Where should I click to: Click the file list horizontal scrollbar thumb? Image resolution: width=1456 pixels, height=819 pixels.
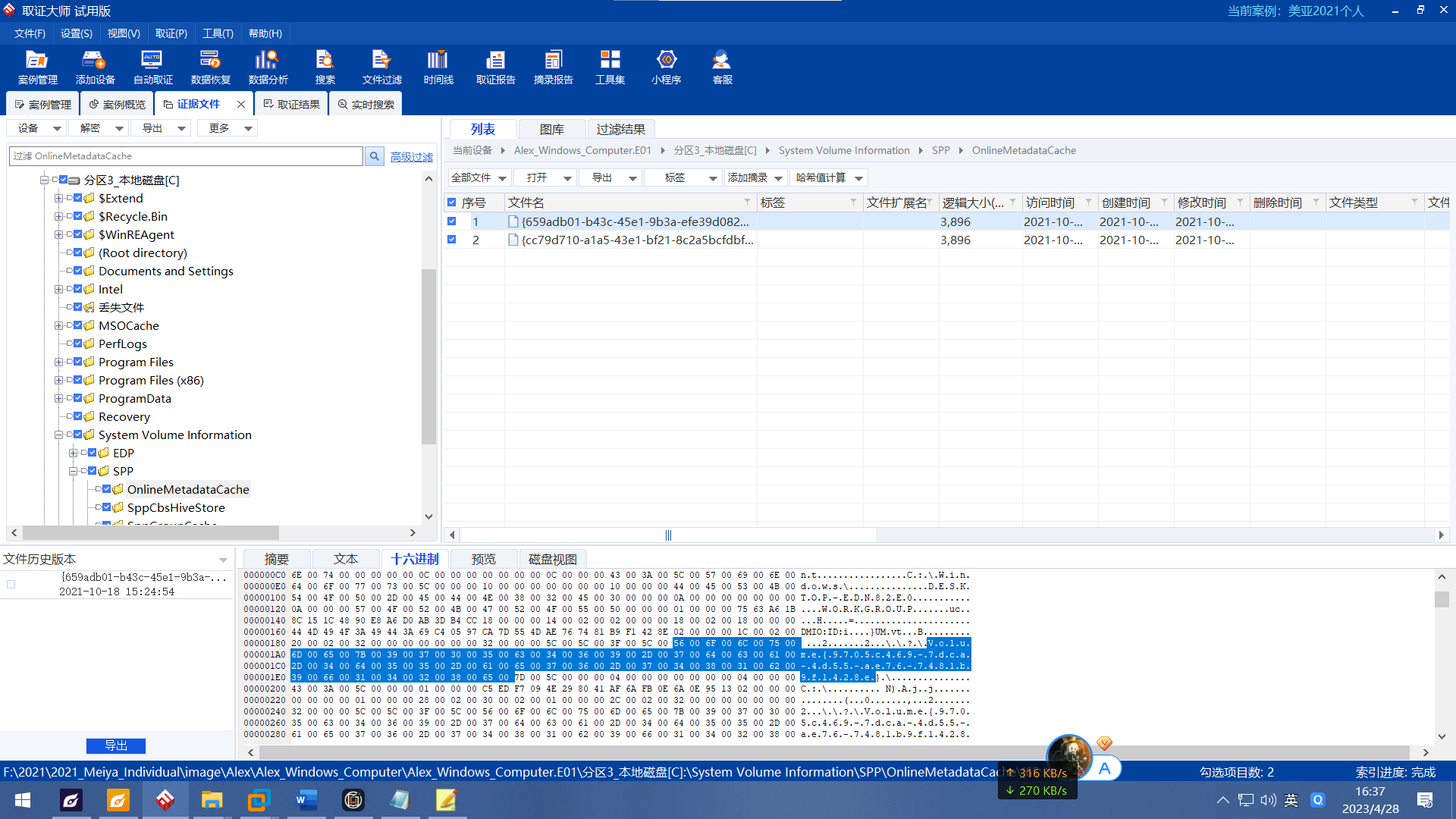tap(668, 535)
